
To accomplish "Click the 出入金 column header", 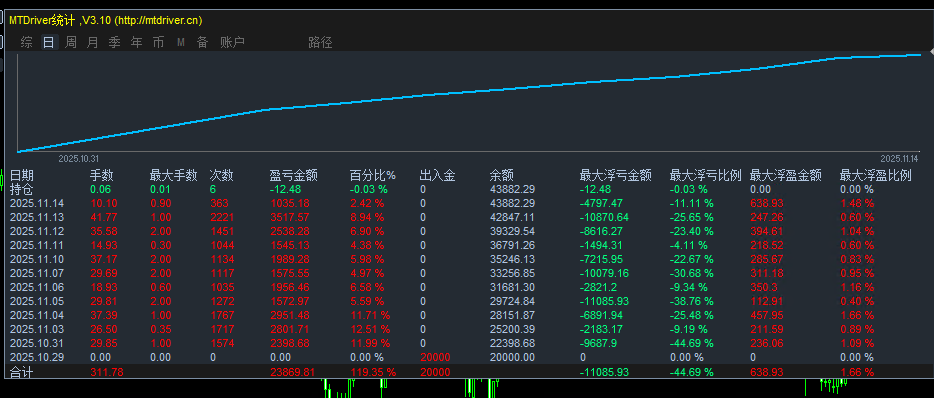I will [437, 176].
